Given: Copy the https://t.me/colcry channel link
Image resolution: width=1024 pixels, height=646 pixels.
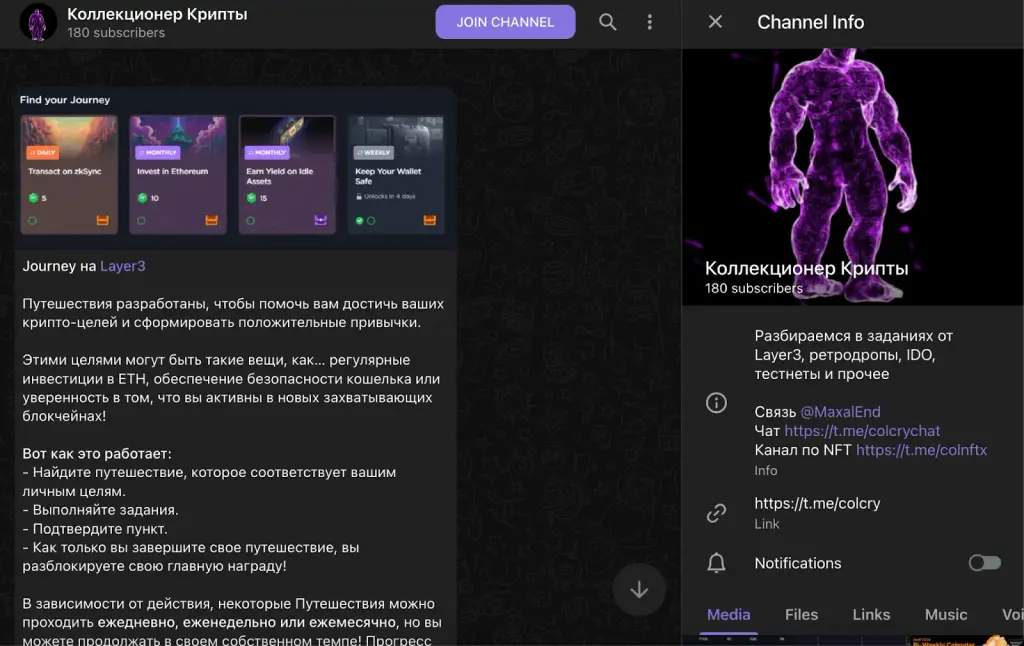Looking at the screenshot, I should tap(817, 504).
